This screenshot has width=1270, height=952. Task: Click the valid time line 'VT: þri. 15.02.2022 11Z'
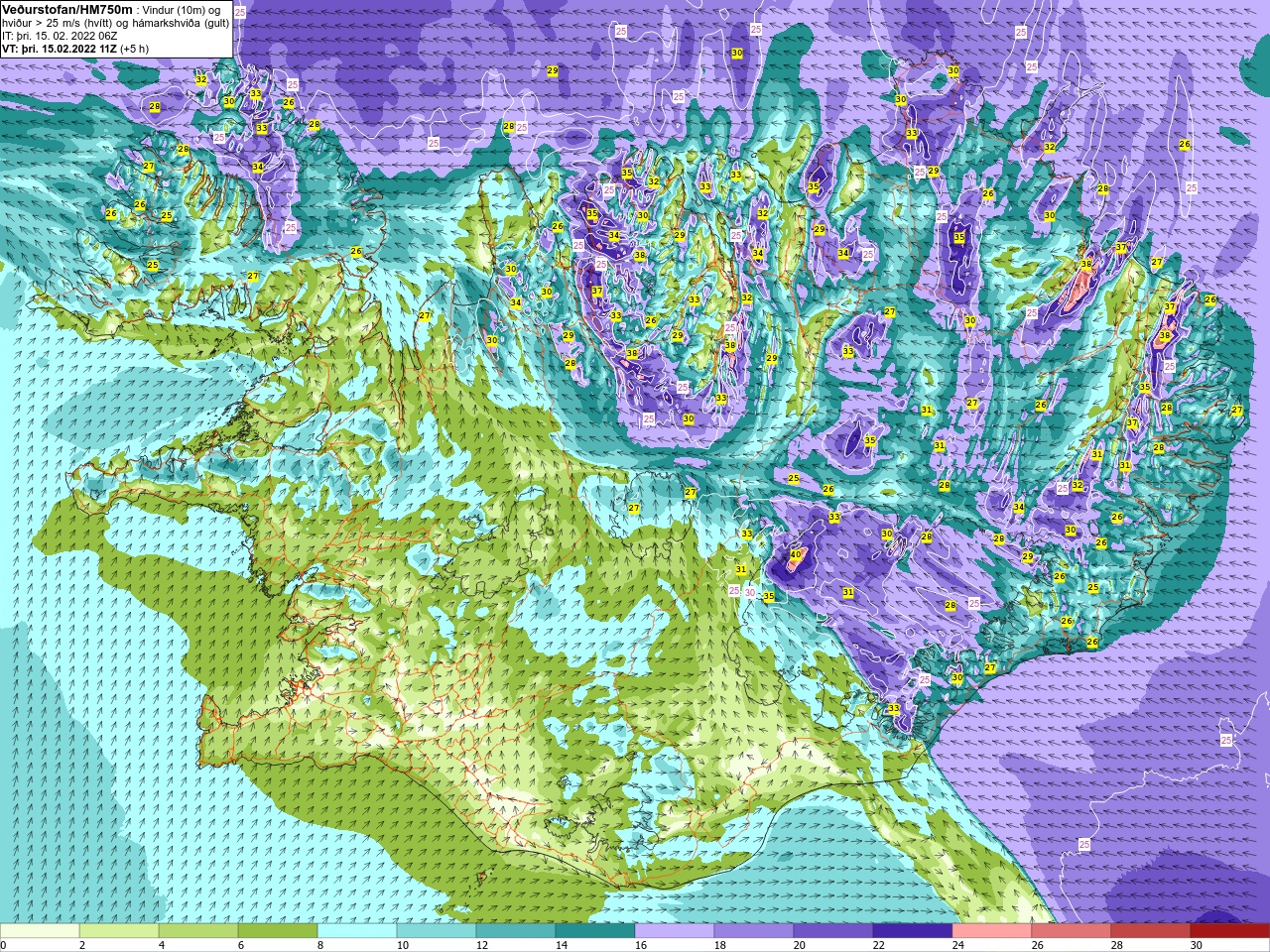[61, 48]
